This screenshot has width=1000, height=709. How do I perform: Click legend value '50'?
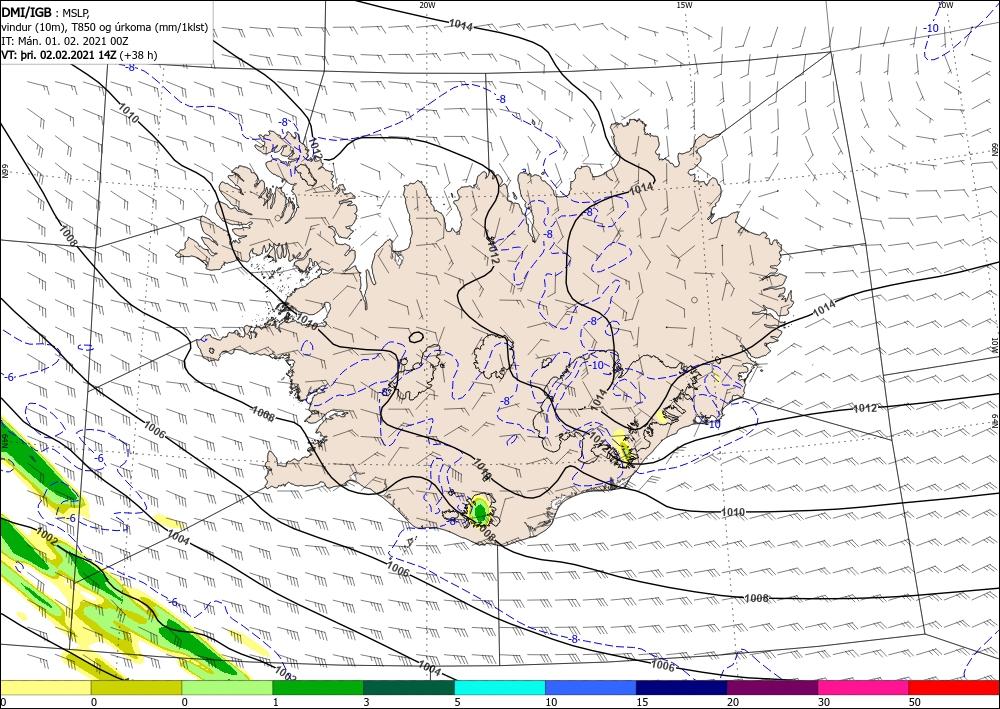tap(915, 702)
